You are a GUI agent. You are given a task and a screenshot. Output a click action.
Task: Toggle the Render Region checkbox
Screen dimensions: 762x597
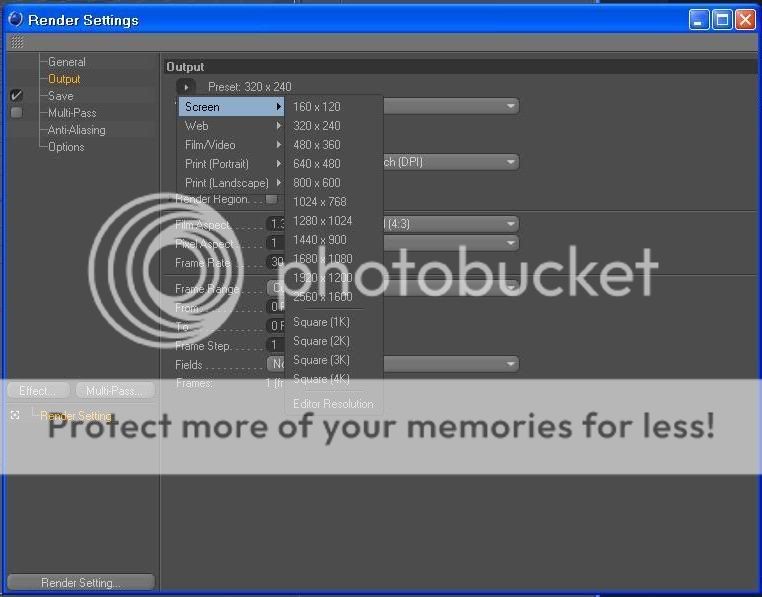pos(271,199)
